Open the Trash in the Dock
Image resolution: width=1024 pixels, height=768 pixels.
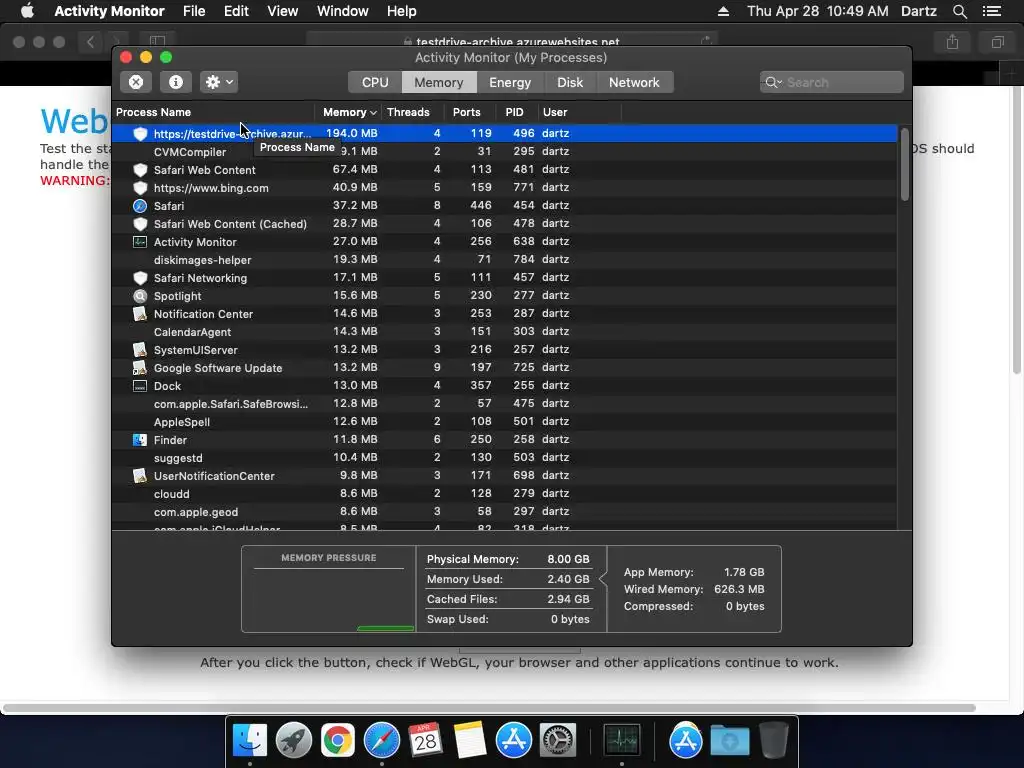pyautogui.click(x=774, y=740)
